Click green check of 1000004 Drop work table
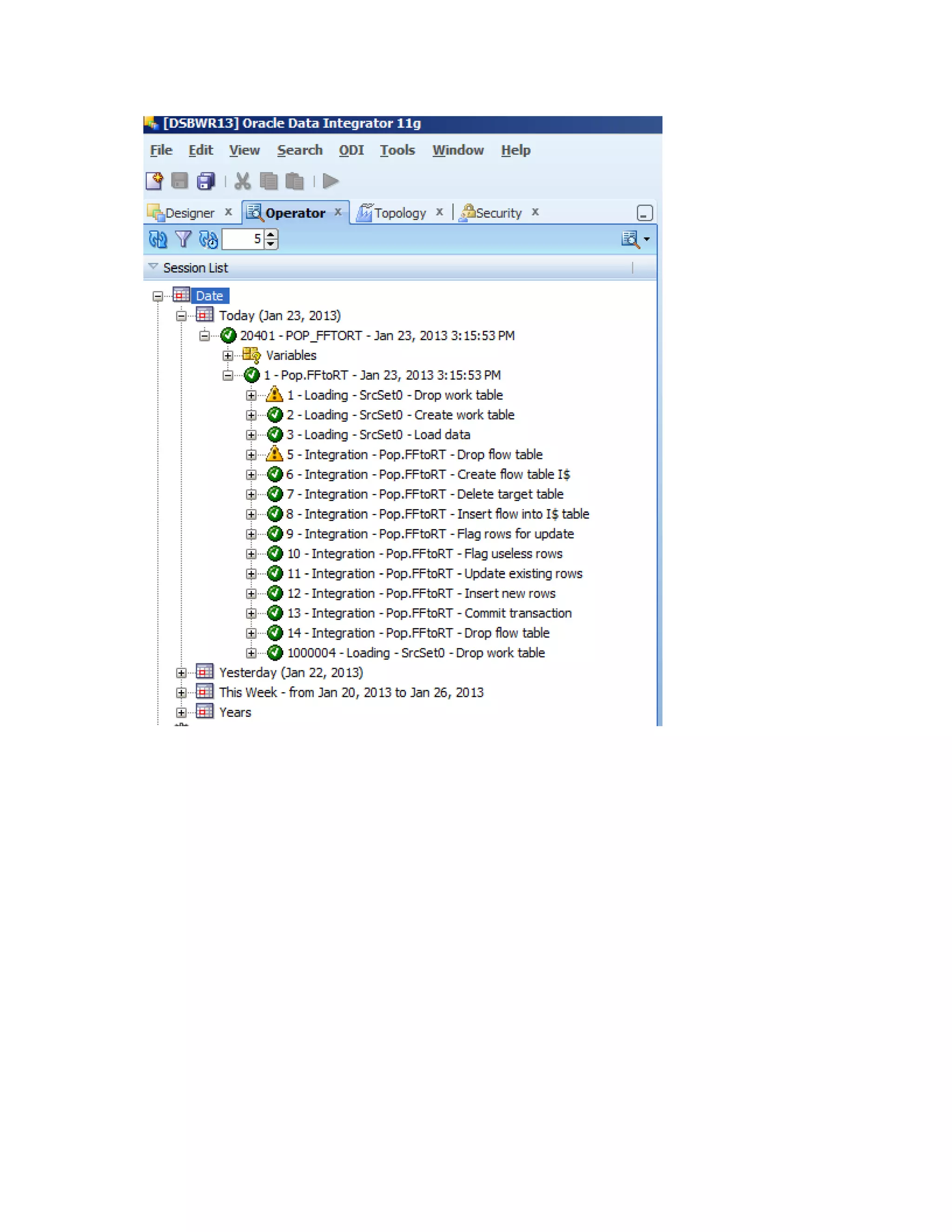Image resolution: width=952 pixels, height=1232 pixels. 275,652
